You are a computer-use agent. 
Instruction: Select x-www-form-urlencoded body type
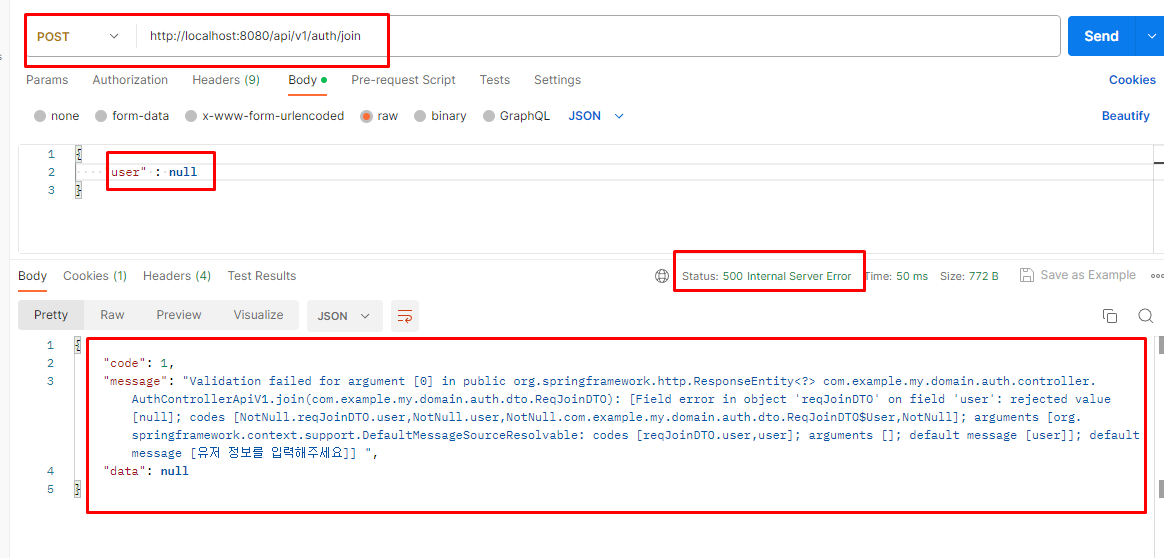pos(264,116)
